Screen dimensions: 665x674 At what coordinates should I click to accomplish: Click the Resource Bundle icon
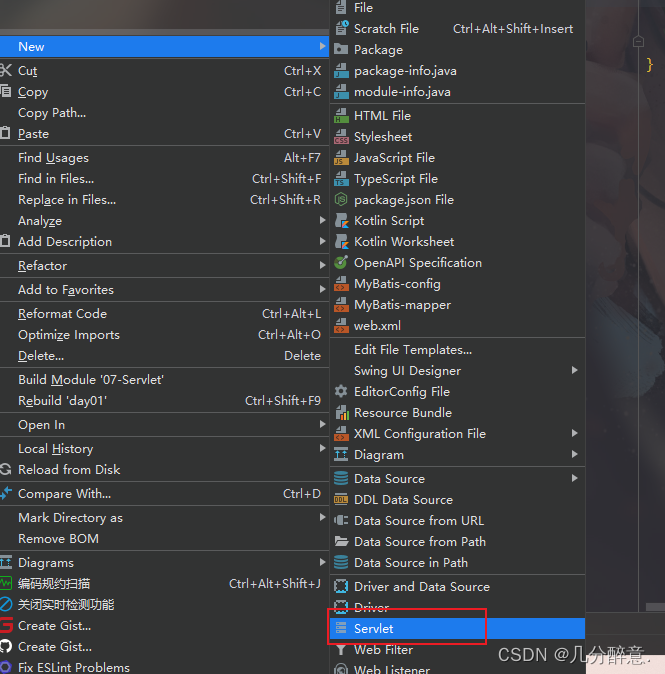click(x=341, y=413)
